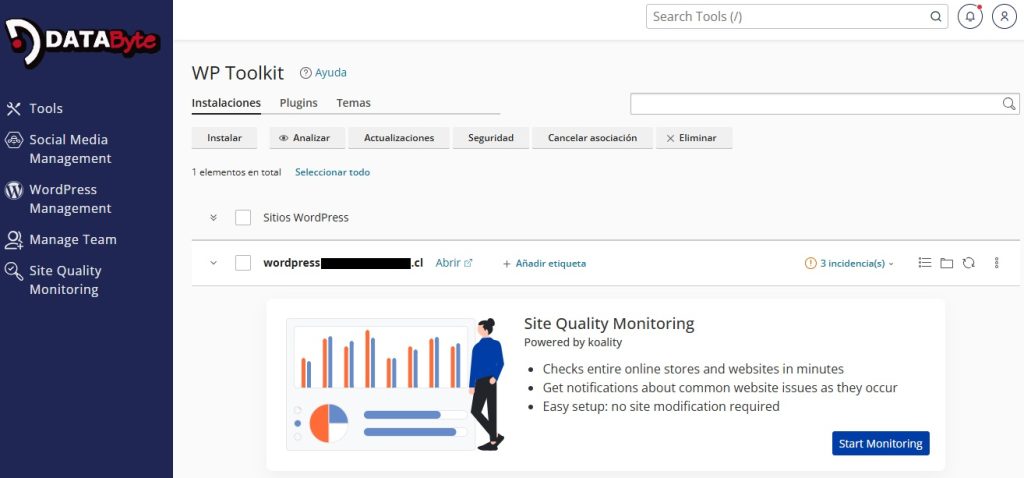This screenshot has width=1024, height=478.
Task: Click the Seguridad button
Action: click(491, 138)
